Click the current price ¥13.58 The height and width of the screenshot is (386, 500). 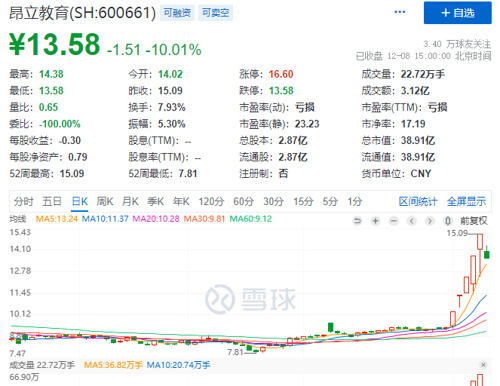[55, 44]
